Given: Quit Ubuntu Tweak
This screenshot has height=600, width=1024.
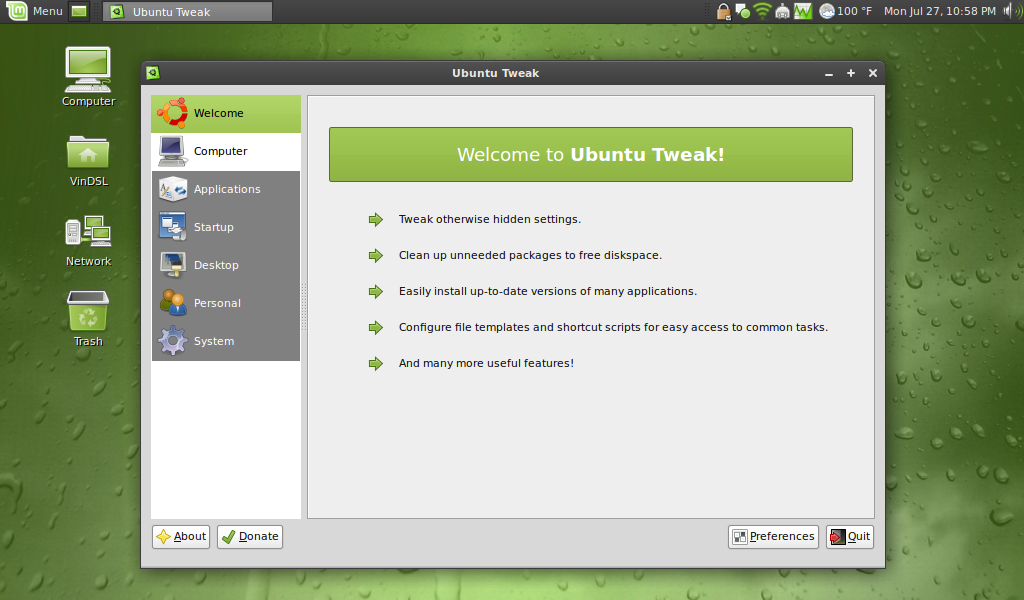Looking at the screenshot, I should tap(850, 537).
